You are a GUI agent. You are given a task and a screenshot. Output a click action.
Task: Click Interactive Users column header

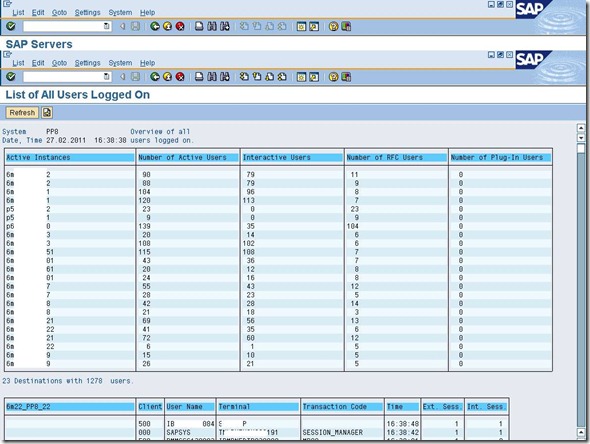click(x=292, y=157)
